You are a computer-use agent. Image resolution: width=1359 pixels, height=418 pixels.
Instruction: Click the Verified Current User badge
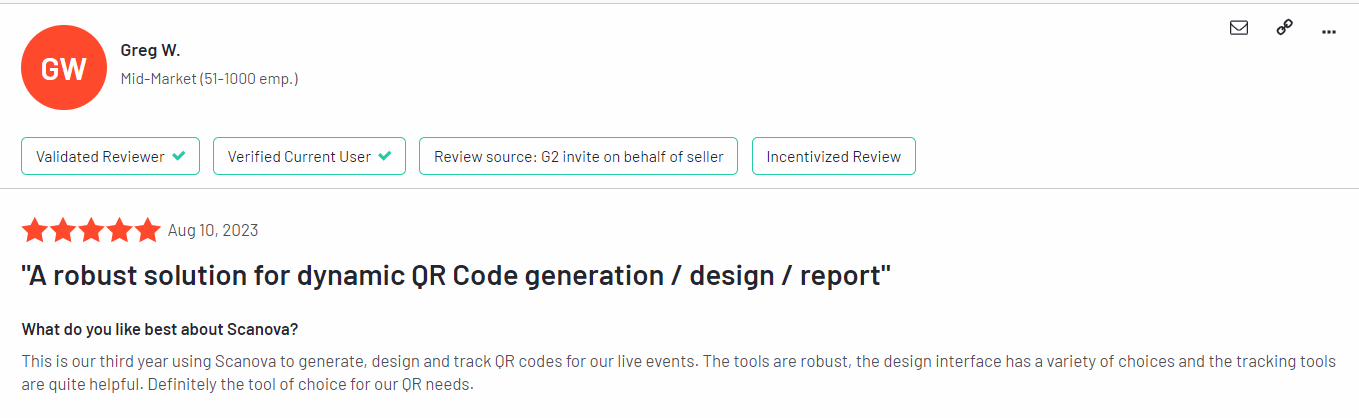(x=309, y=156)
